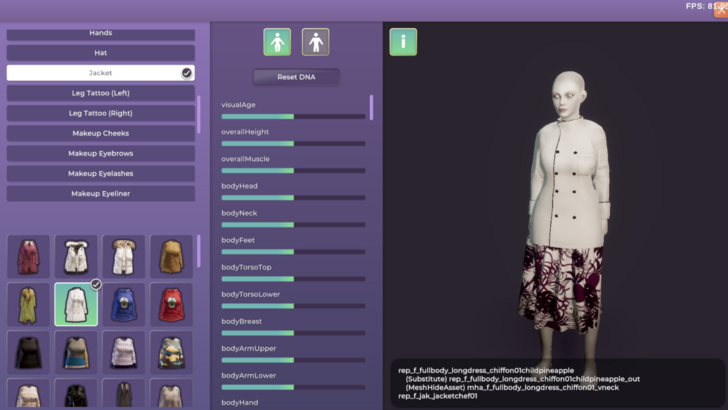Open Leg Tattoo (Left) category
The width and height of the screenshot is (728, 410).
click(100, 93)
